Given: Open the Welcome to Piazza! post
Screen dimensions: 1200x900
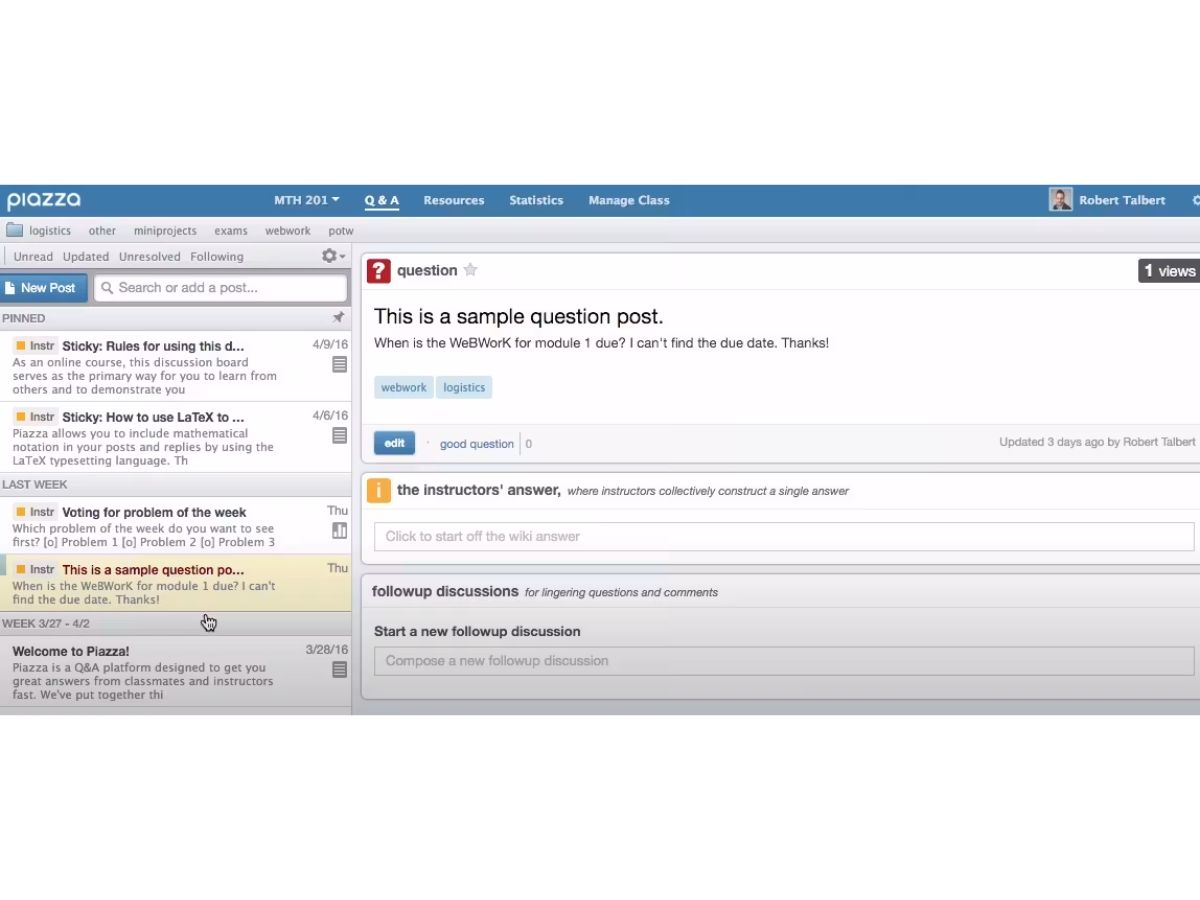Looking at the screenshot, I should [x=175, y=672].
